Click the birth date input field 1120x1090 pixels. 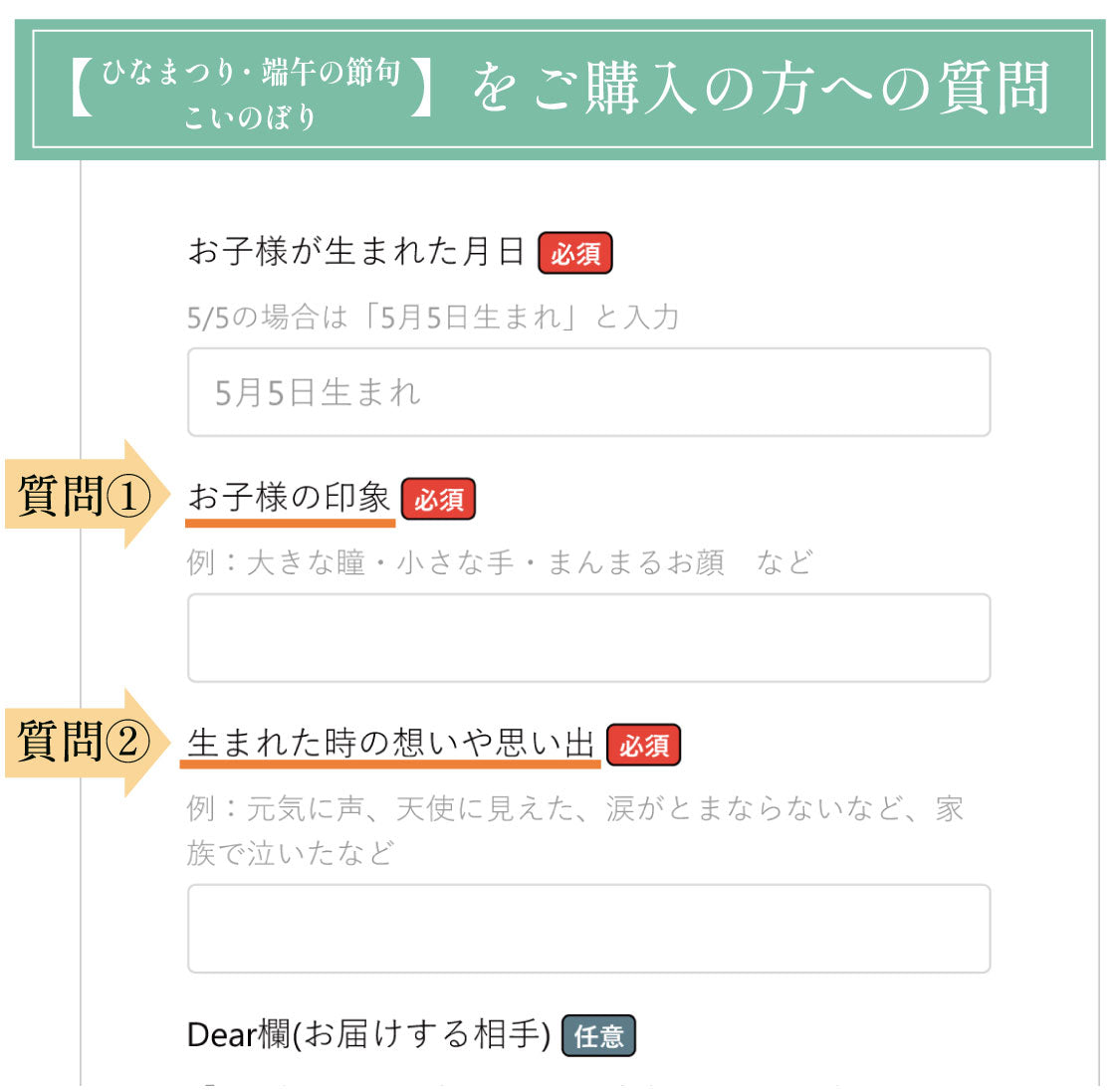pyautogui.click(x=588, y=392)
